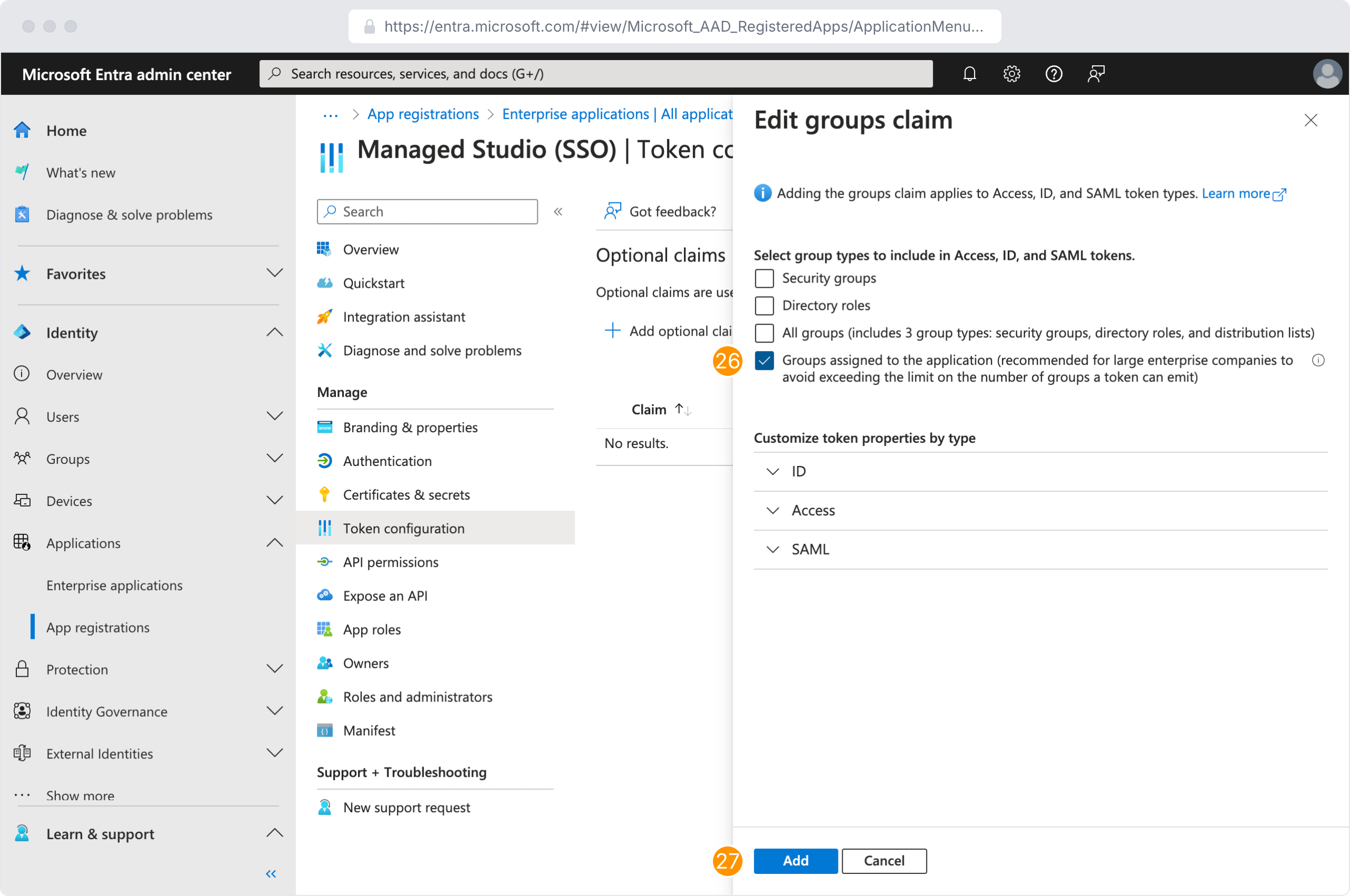Click the Add button
The image size is (1350, 896).
point(795,861)
